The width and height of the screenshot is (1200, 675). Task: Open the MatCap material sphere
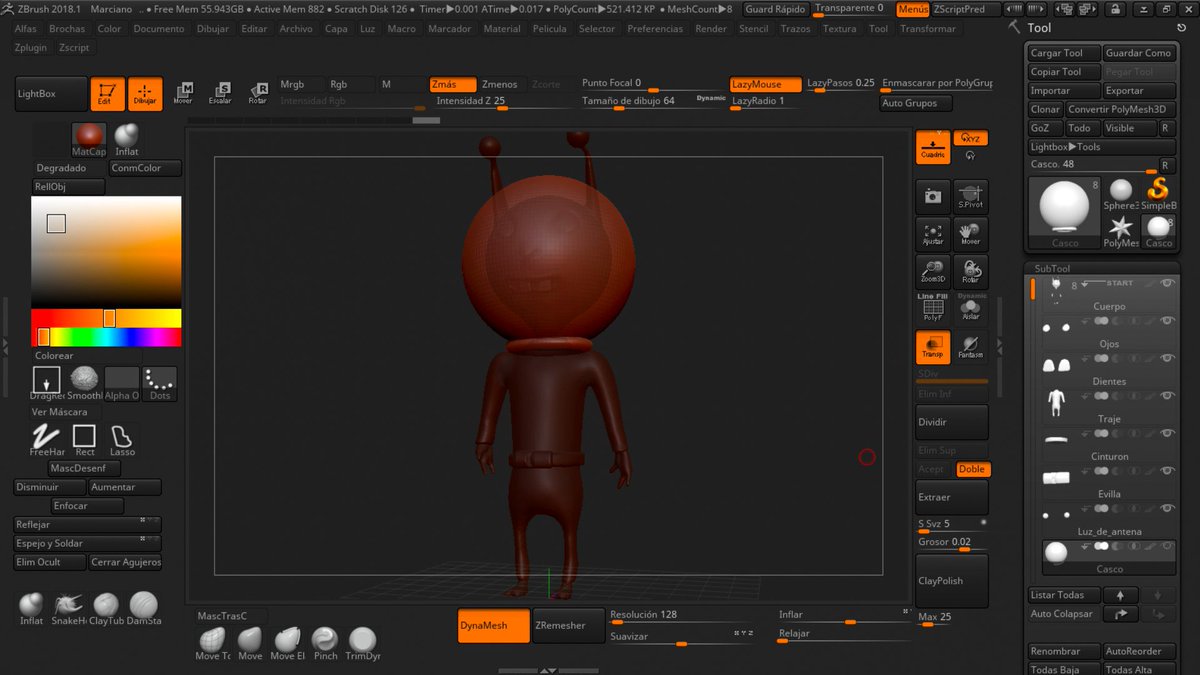click(89, 139)
